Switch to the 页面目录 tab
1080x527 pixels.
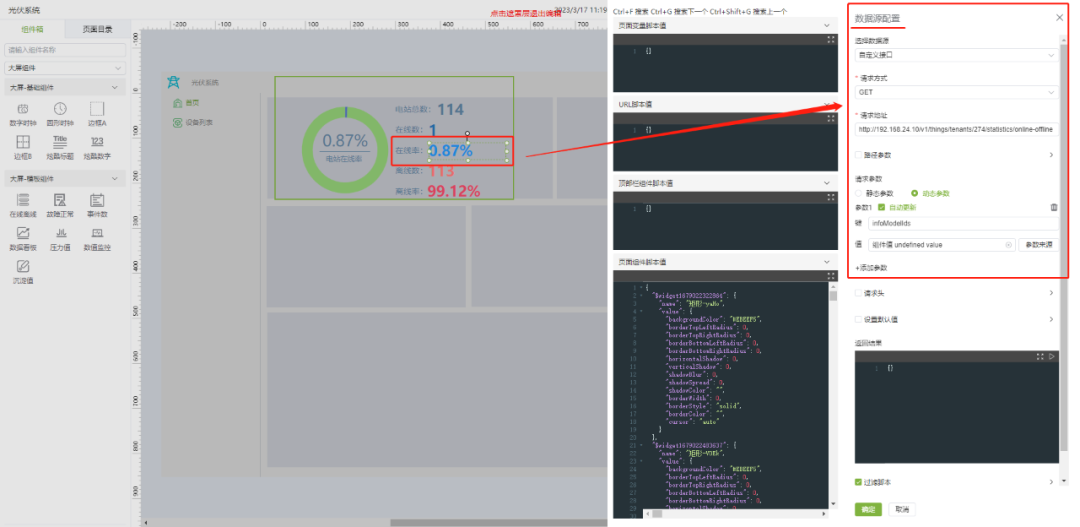pyautogui.click(x=97, y=29)
